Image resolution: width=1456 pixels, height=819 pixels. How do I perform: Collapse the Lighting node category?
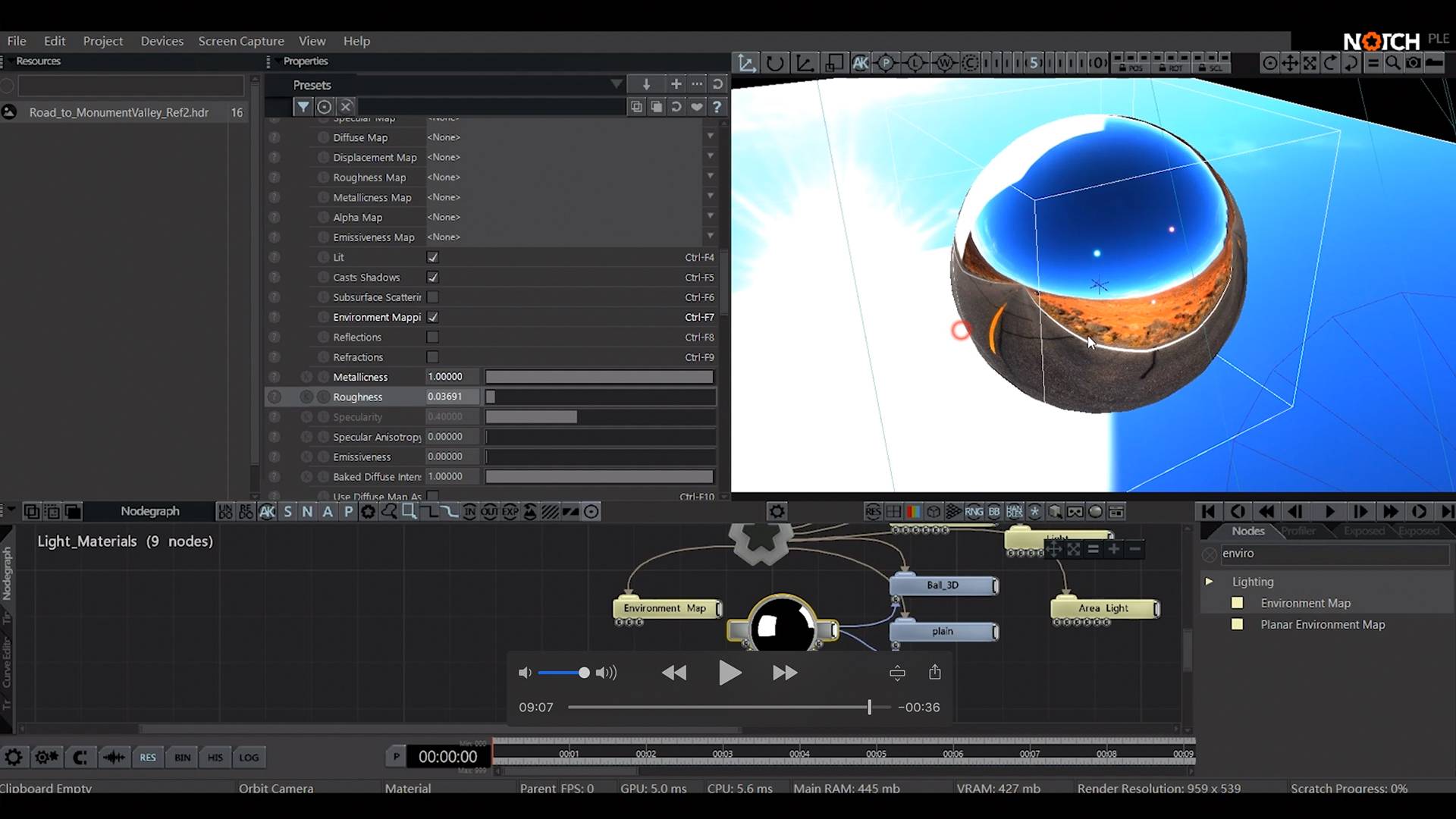1210,582
